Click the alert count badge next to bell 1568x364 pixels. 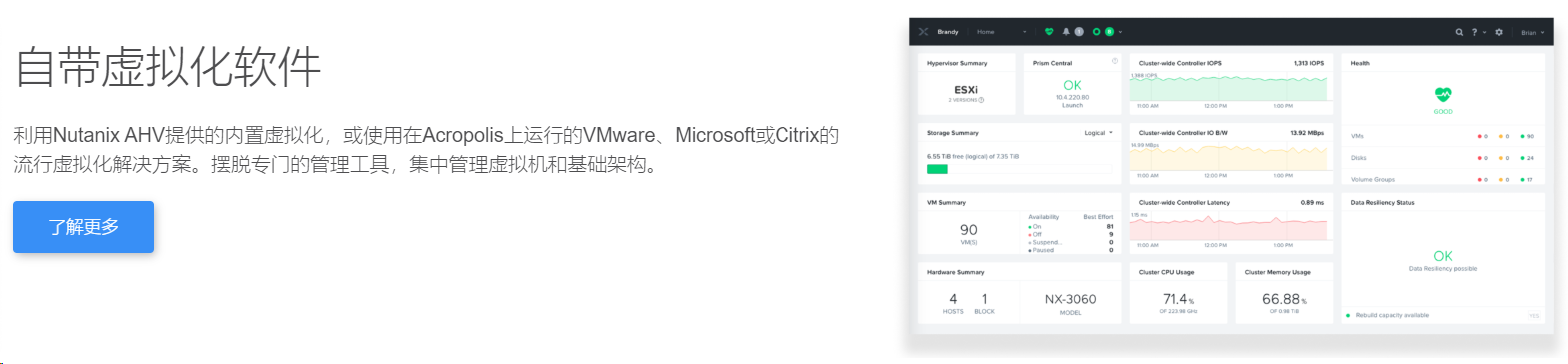(1079, 32)
